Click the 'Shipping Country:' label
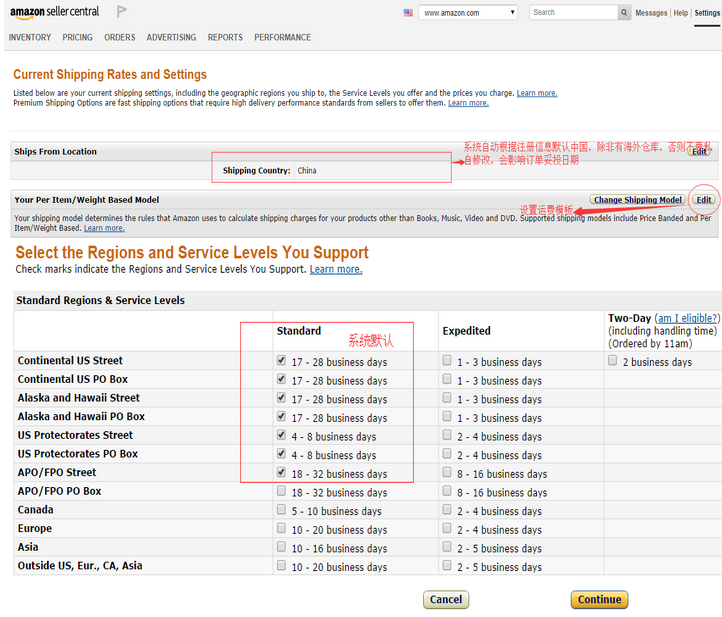 [256, 170]
